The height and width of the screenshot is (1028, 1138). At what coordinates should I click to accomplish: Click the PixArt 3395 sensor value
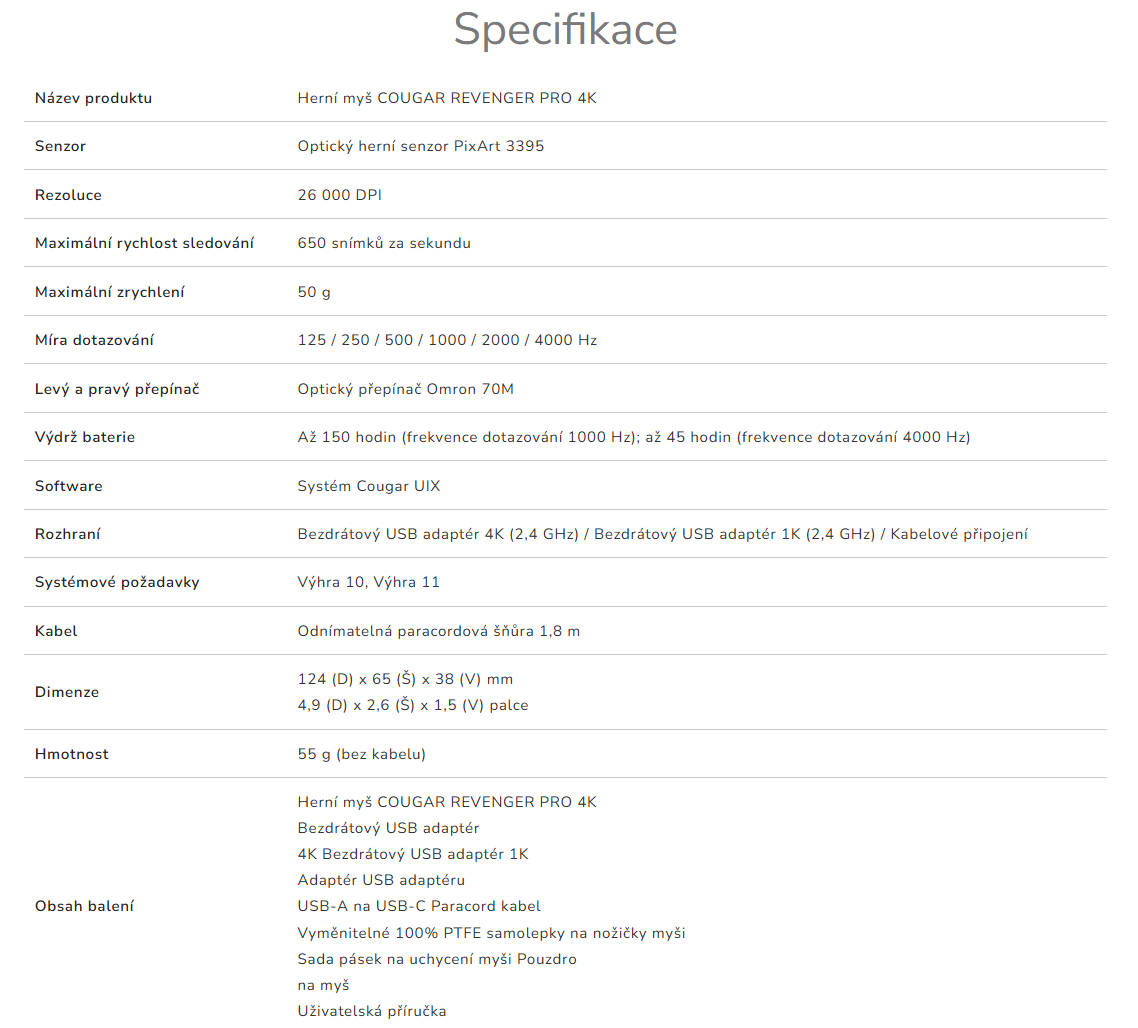pyautogui.click(x=420, y=146)
